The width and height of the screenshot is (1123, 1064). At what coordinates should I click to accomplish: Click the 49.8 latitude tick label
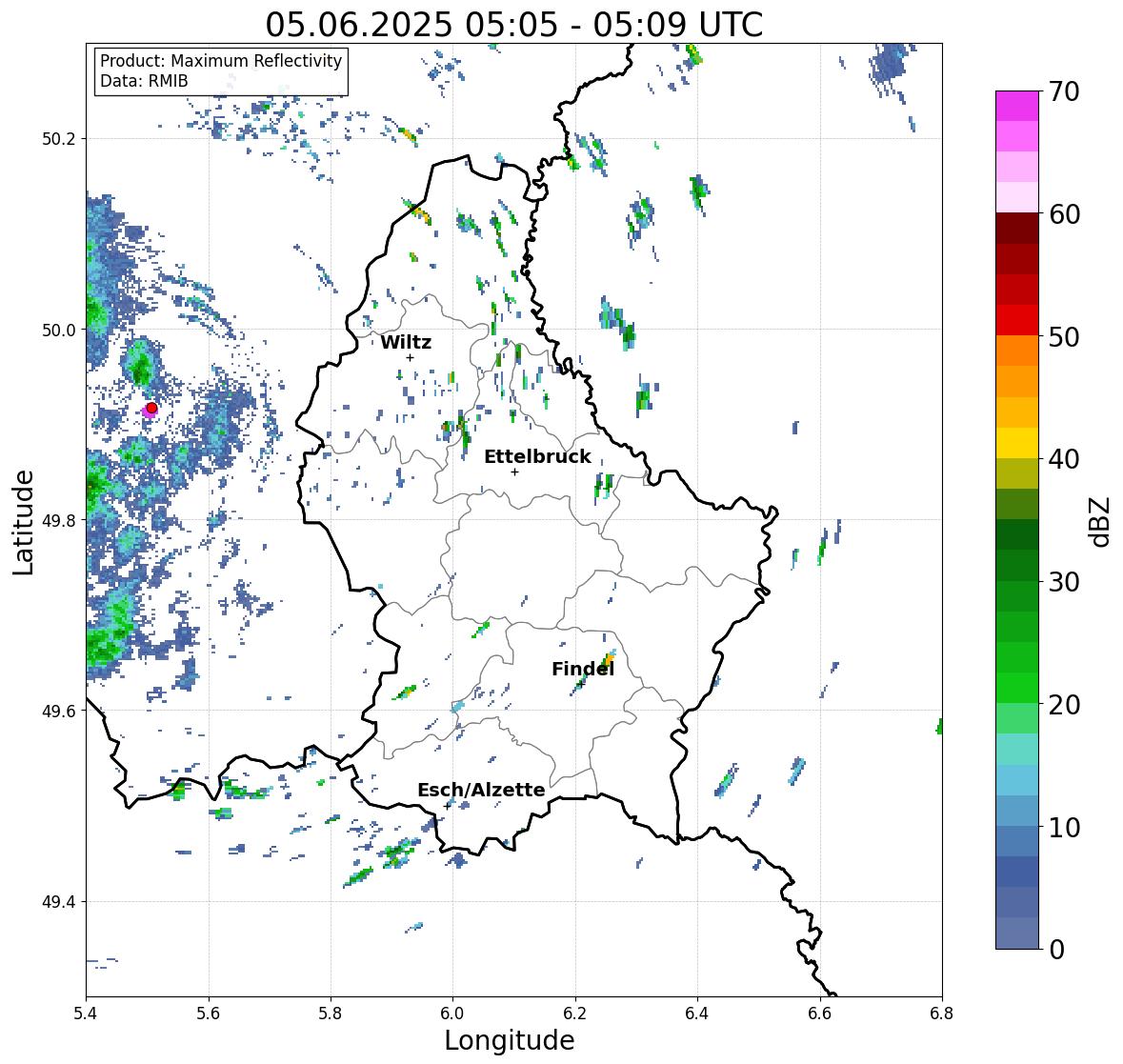[60, 520]
